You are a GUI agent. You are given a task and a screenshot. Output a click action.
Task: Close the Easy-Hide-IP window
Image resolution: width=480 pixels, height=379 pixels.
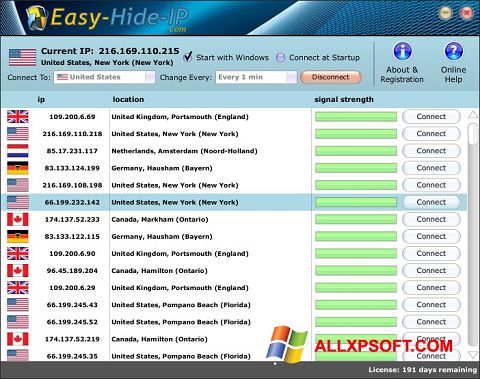[466, 13]
